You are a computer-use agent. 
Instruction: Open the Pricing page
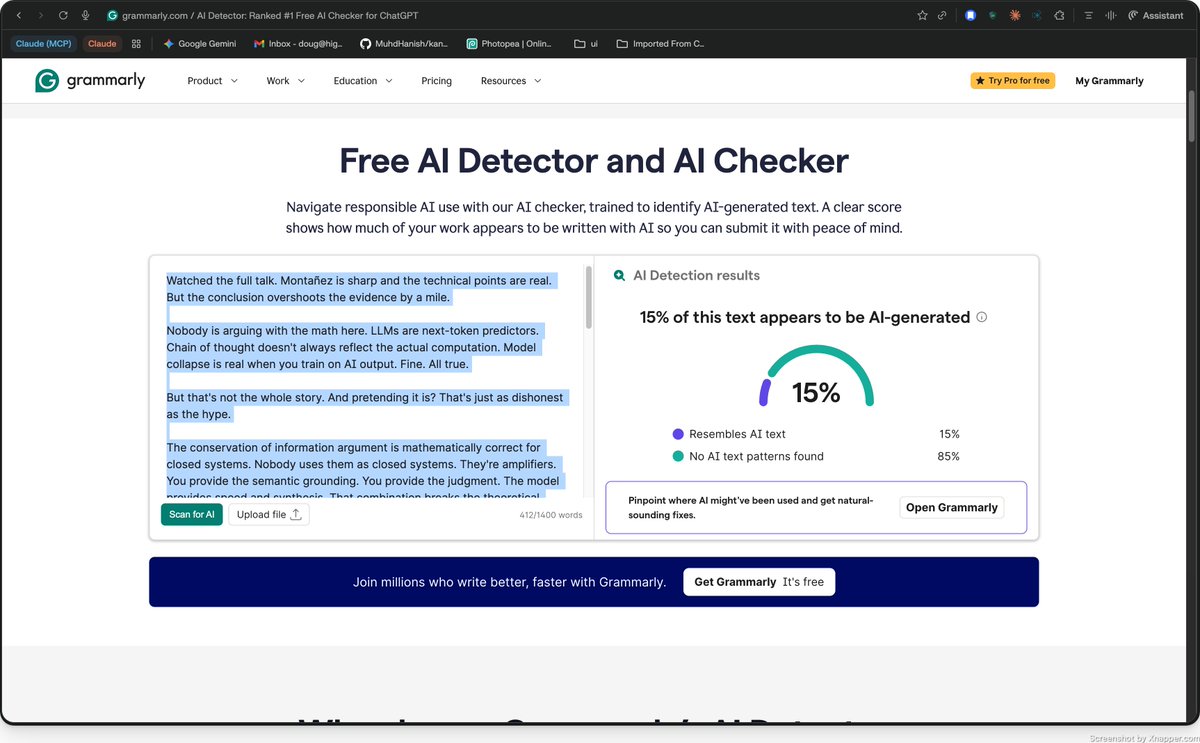436,81
